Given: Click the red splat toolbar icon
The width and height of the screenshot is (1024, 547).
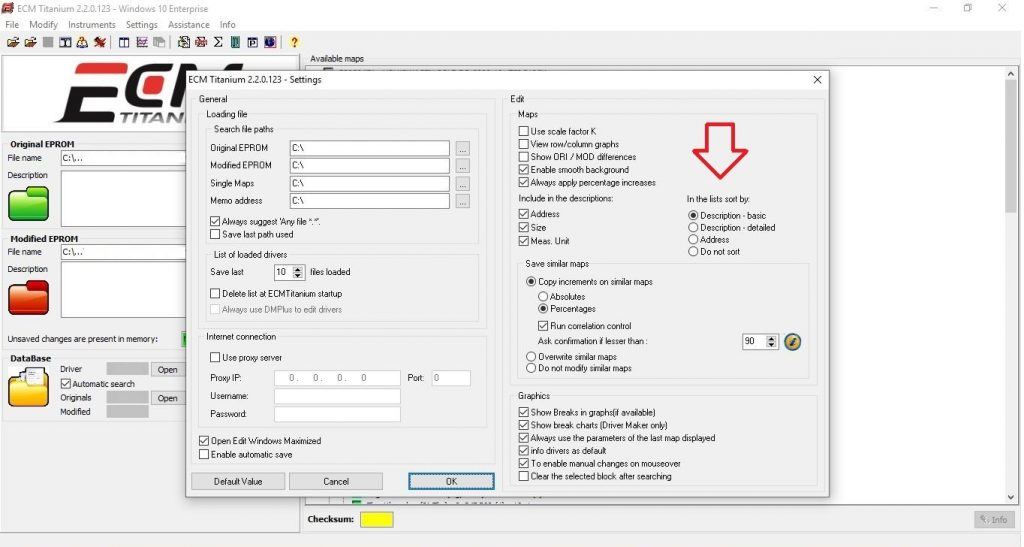Looking at the screenshot, I should tap(99, 42).
